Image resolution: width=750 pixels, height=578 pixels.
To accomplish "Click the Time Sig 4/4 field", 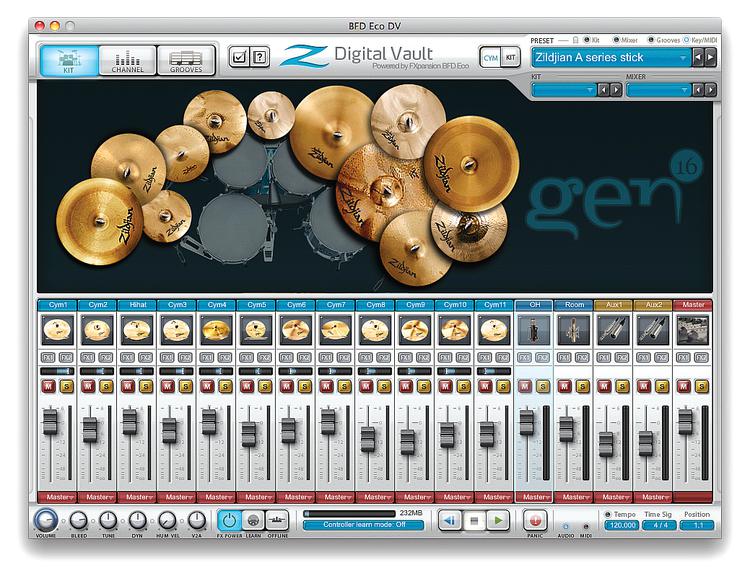I will point(660,525).
